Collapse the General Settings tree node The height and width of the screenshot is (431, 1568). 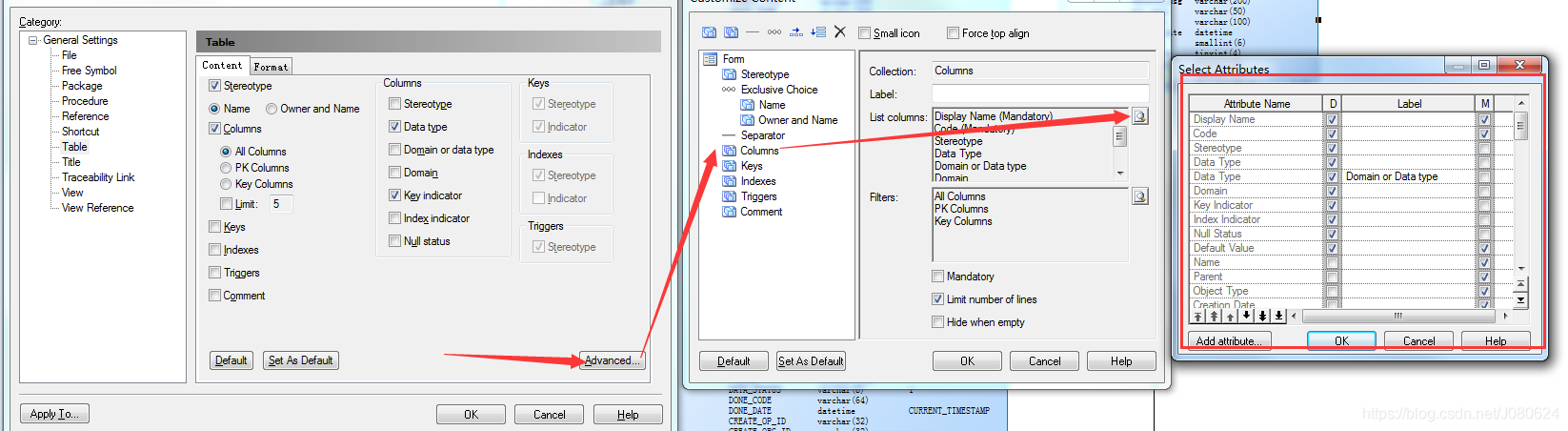click(x=33, y=40)
